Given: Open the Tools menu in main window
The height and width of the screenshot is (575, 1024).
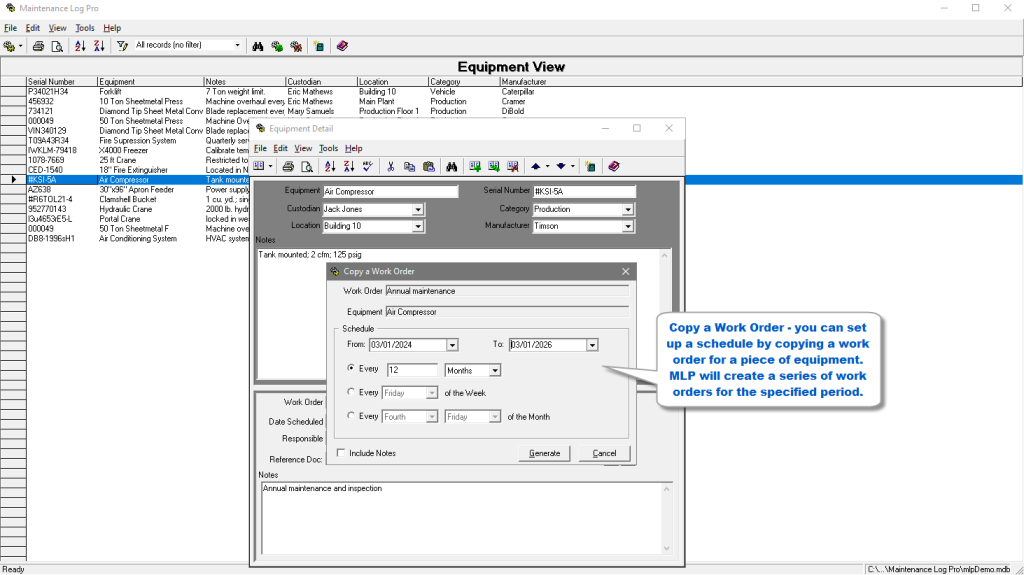Looking at the screenshot, I should [x=85, y=28].
